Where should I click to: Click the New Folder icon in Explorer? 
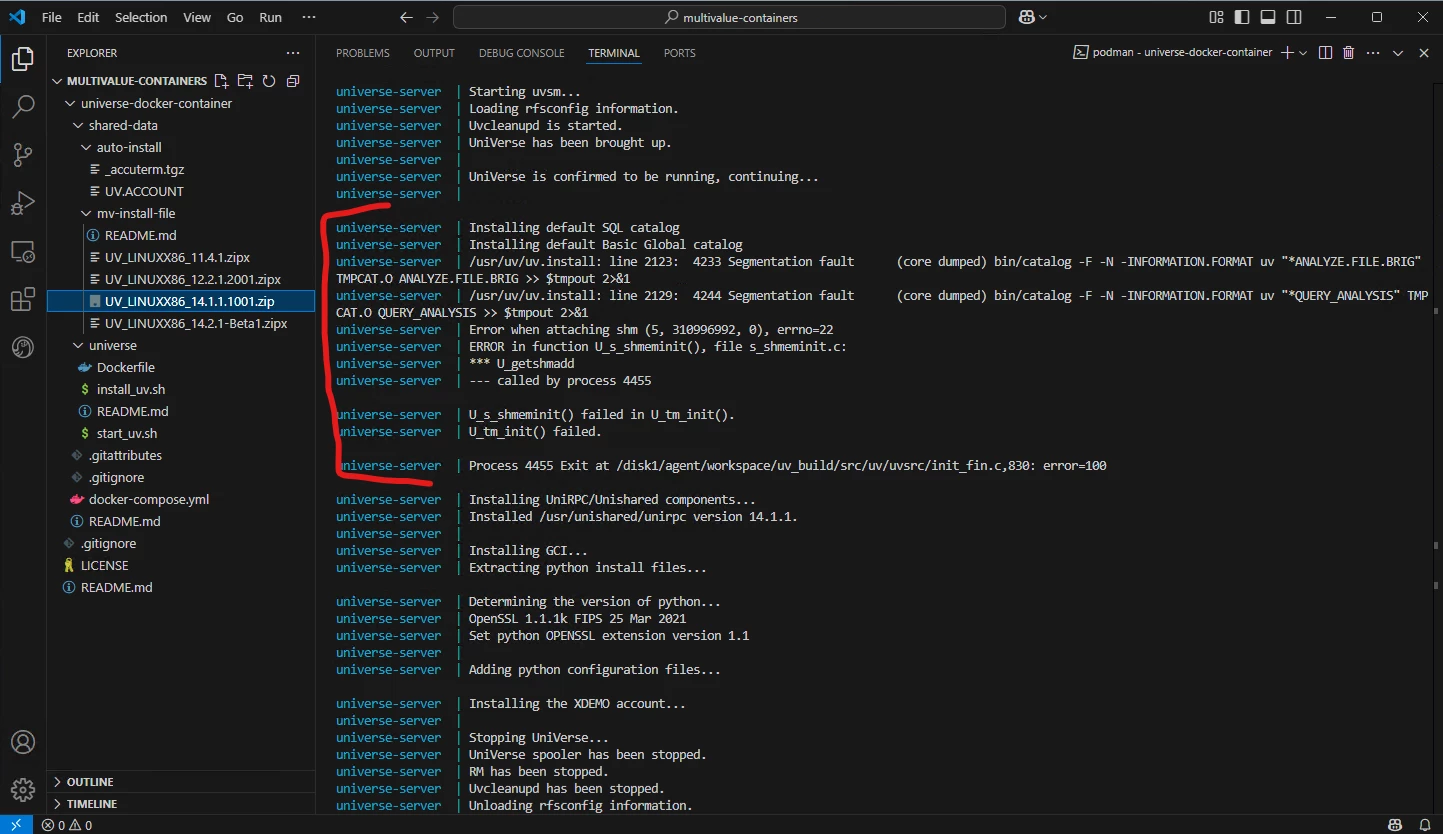(x=245, y=81)
